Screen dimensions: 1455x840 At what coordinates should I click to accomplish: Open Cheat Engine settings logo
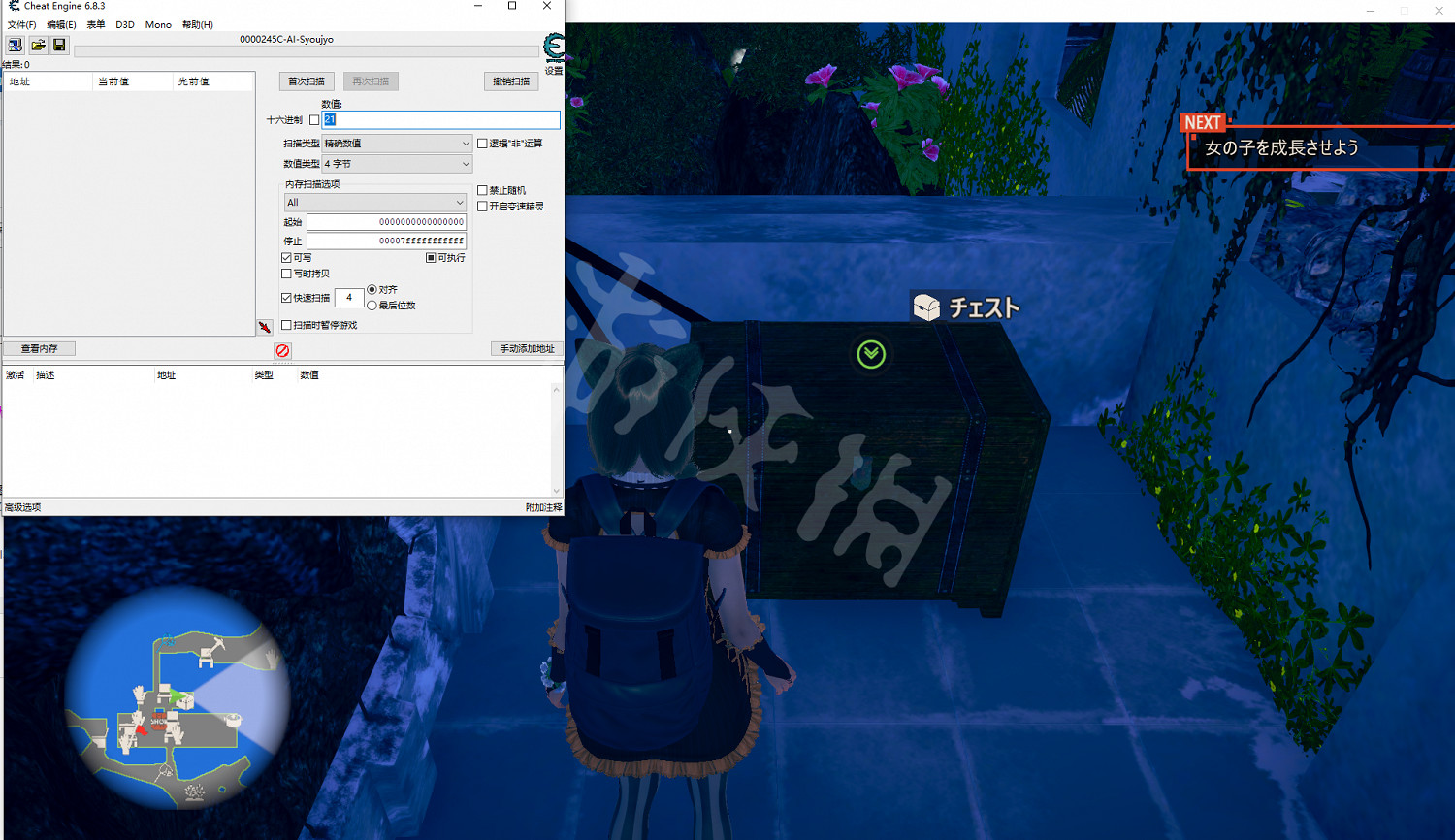(x=554, y=48)
